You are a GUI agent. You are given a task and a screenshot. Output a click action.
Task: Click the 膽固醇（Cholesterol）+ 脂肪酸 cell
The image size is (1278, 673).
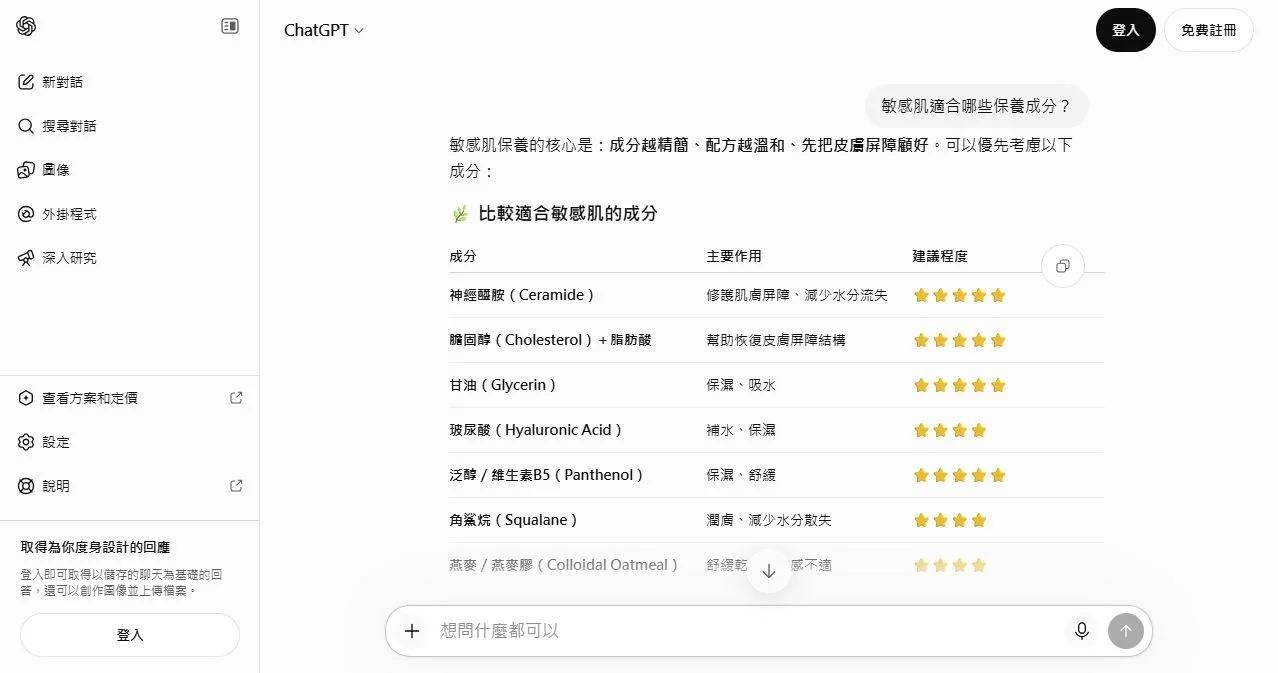(551, 340)
